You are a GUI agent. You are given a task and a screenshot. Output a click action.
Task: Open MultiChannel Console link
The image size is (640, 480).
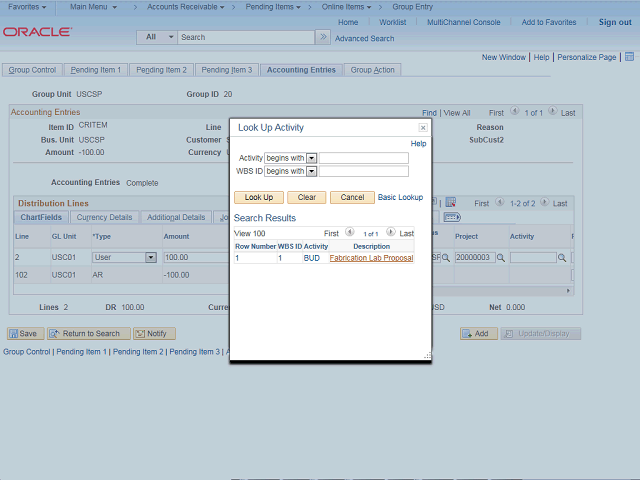464,22
